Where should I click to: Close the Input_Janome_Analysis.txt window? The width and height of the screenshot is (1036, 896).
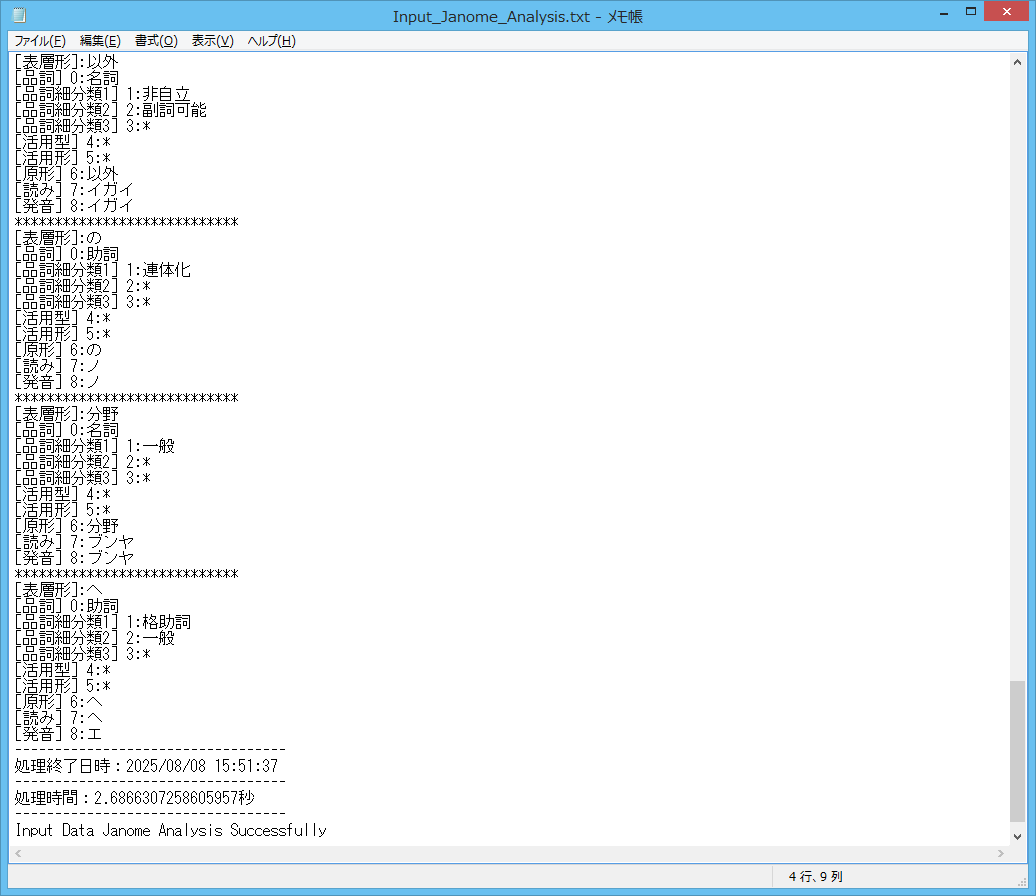1006,12
